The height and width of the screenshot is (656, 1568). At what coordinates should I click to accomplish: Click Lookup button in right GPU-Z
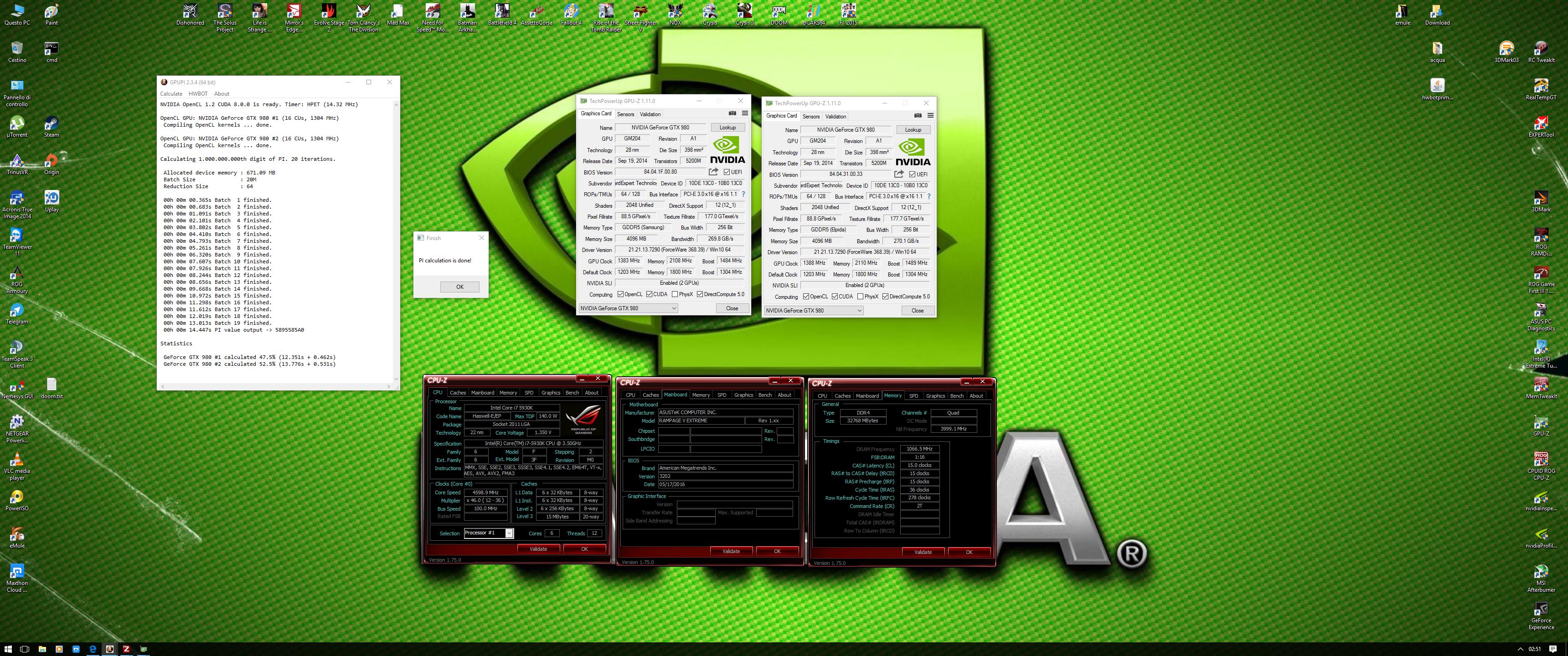pos(913,130)
